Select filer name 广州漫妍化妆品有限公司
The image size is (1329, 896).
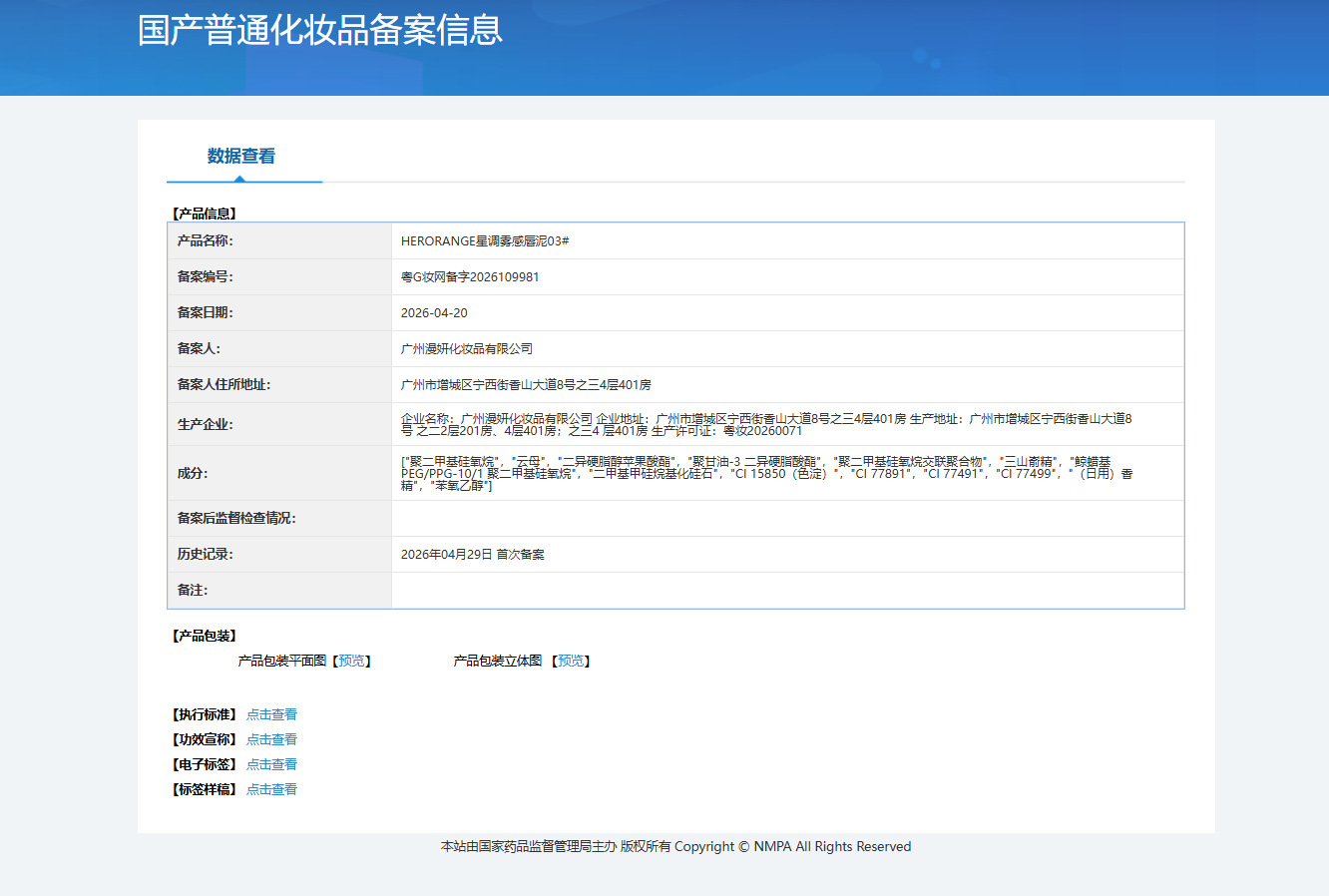[467, 348]
